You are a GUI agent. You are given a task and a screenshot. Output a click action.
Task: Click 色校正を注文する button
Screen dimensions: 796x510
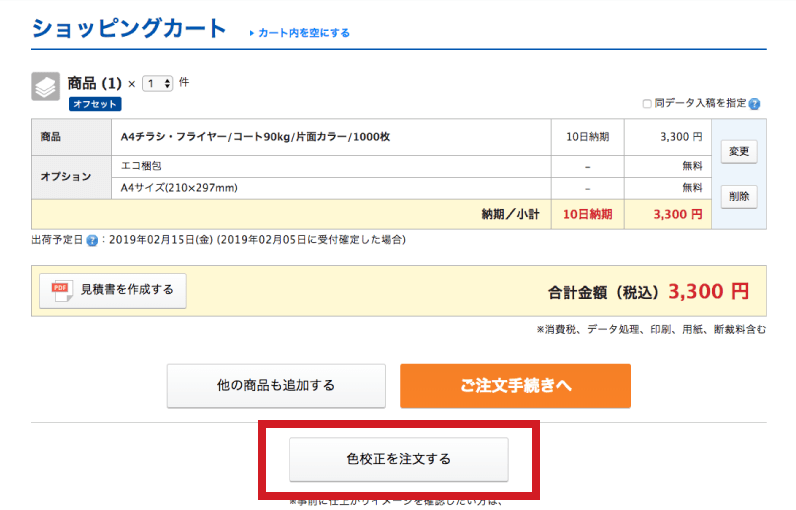(399, 460)
